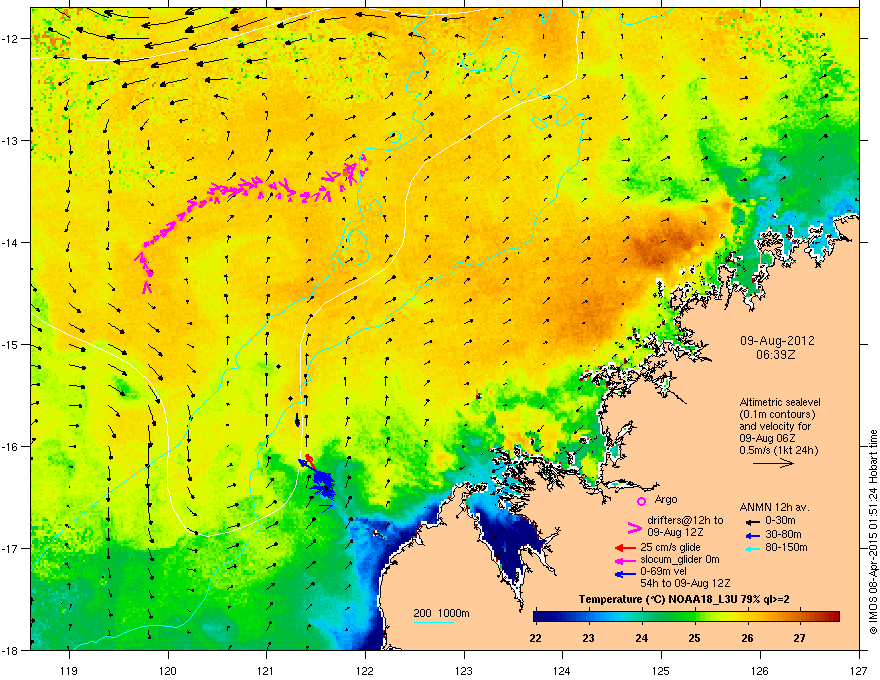
Task: Click the "30-80m" depth label
Action: [x=783, y=534]
